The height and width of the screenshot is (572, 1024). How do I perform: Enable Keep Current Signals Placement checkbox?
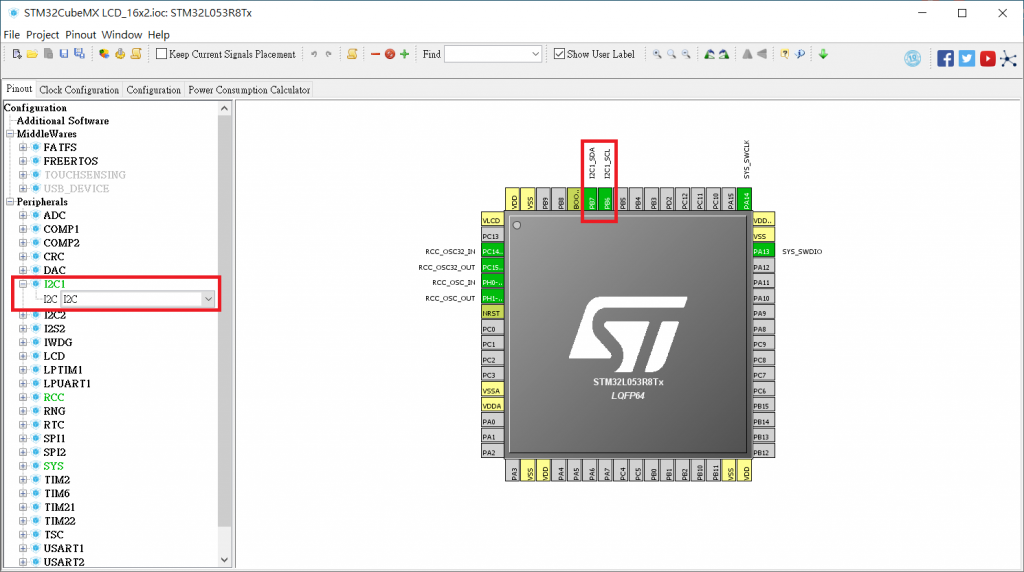[161, 54]
